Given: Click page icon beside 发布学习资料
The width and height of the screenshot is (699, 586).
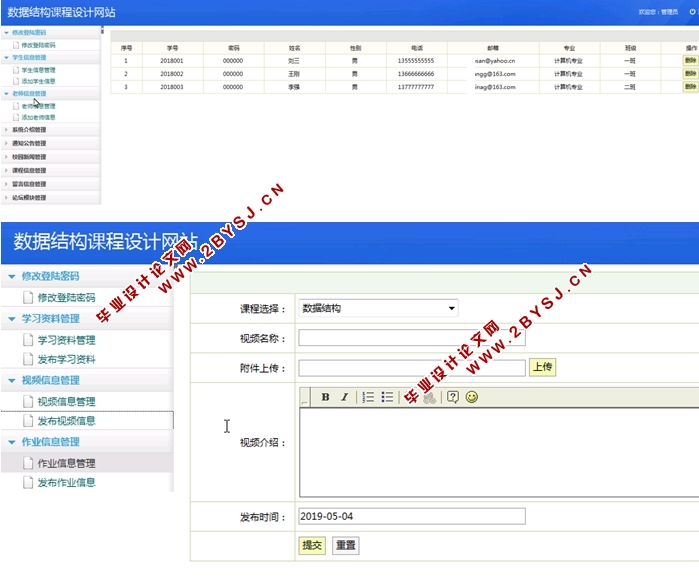Looking at the screenshot, I should click(28, 359).
